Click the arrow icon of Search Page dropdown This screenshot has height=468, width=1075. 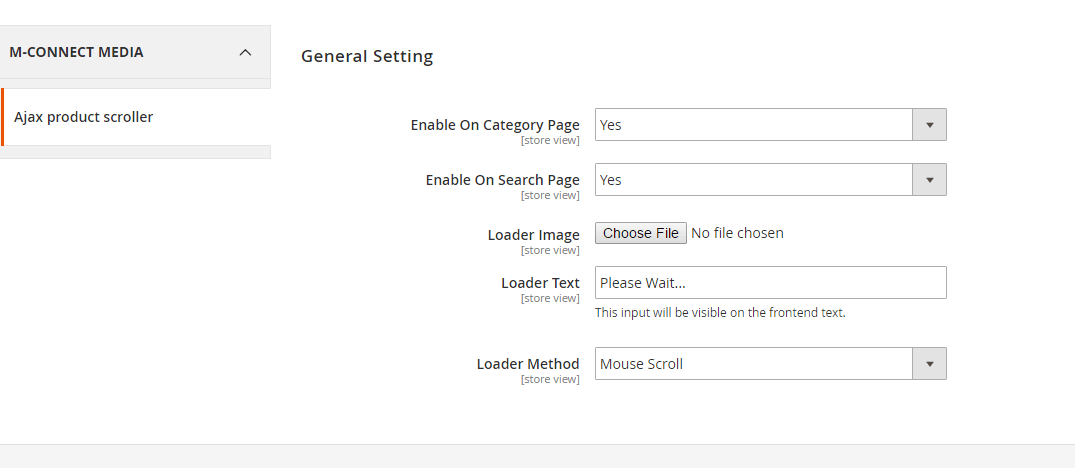point(929,180)
